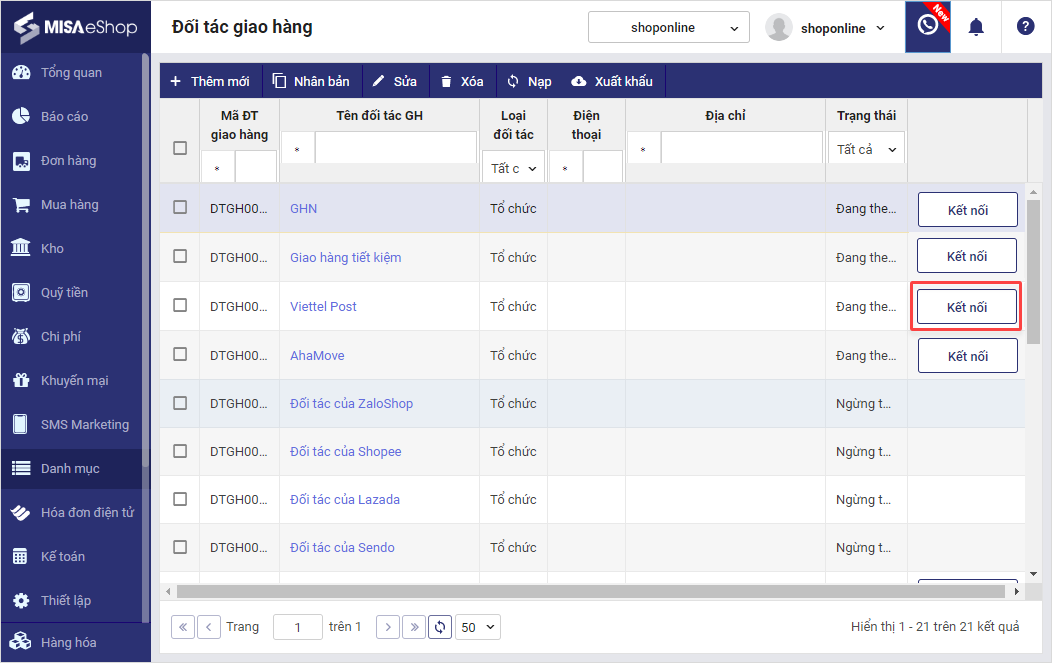Open the notifications bell icon
The height and width of the screenshot is (663, 1052).
pos(976,27)
